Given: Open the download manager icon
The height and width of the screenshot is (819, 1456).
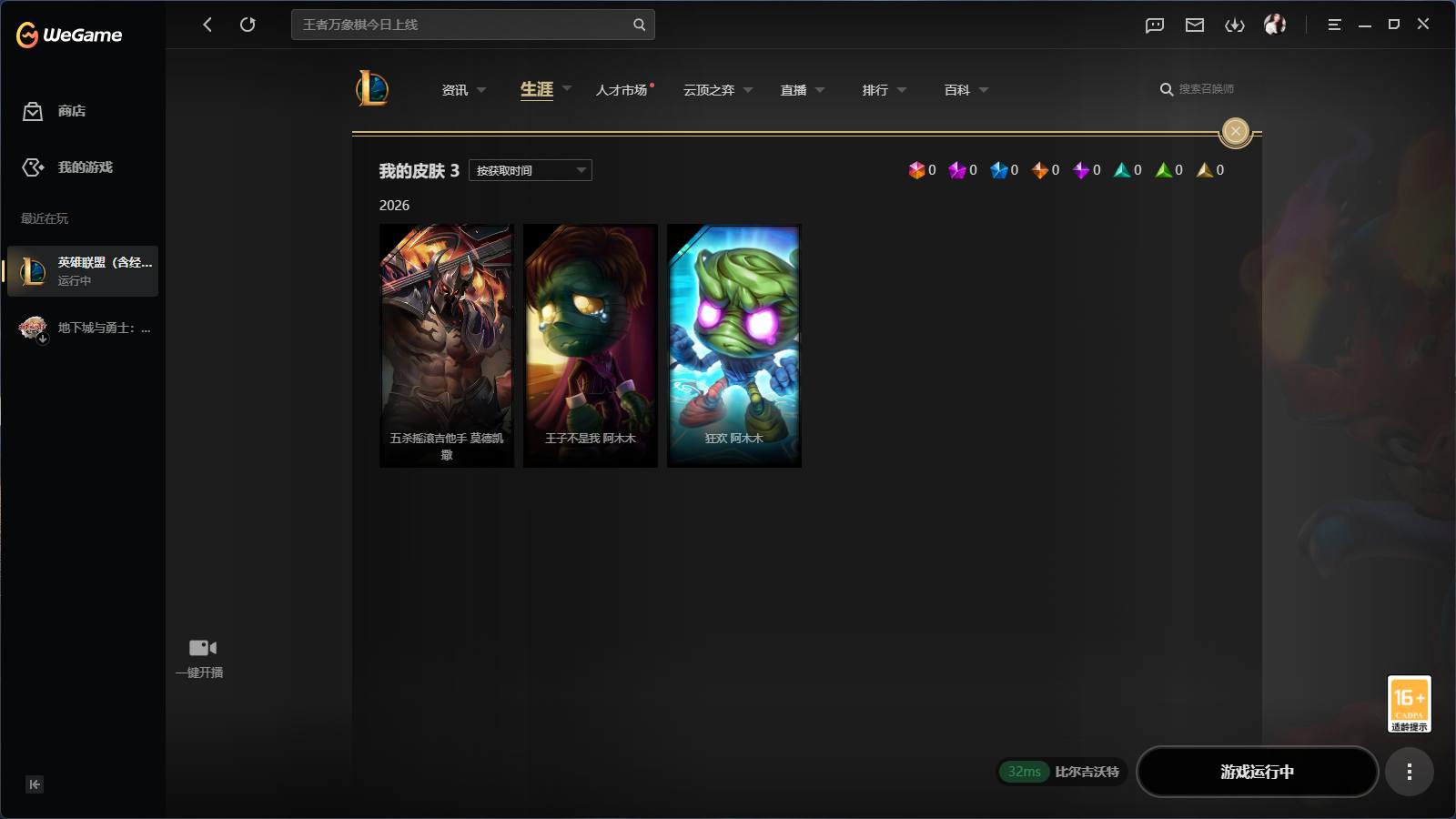Looking at the screenshot, I should click(x=1235, y=25).
